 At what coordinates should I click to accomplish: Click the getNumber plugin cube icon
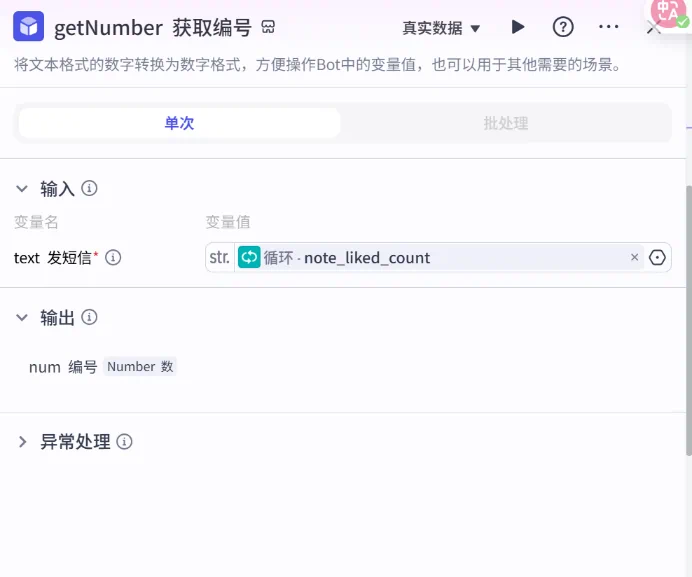pyautogui.click(x=29, y=26)
